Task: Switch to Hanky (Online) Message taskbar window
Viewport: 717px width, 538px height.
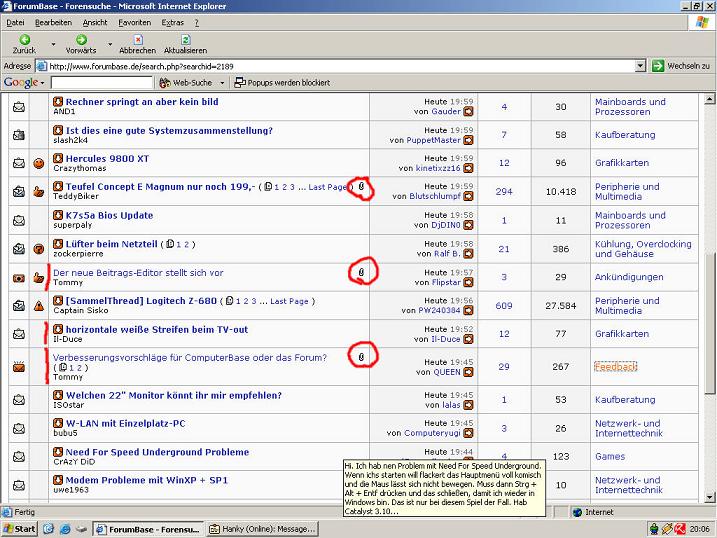Action: pos(262,529)
